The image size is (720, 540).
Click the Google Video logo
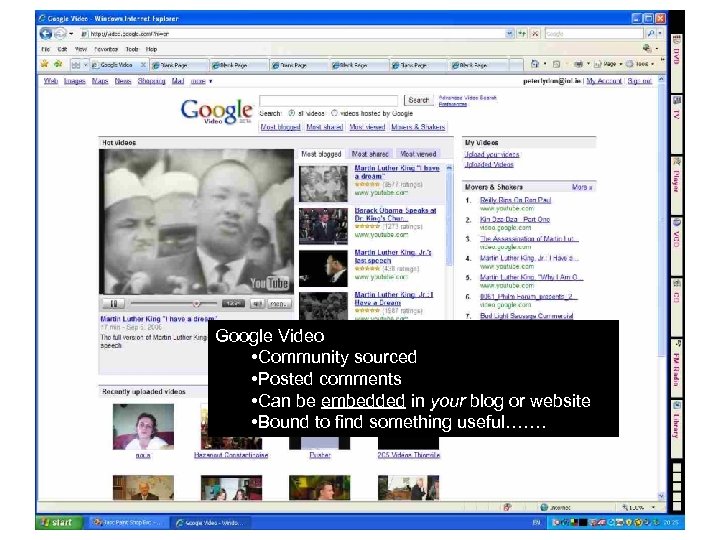(216, 111)
